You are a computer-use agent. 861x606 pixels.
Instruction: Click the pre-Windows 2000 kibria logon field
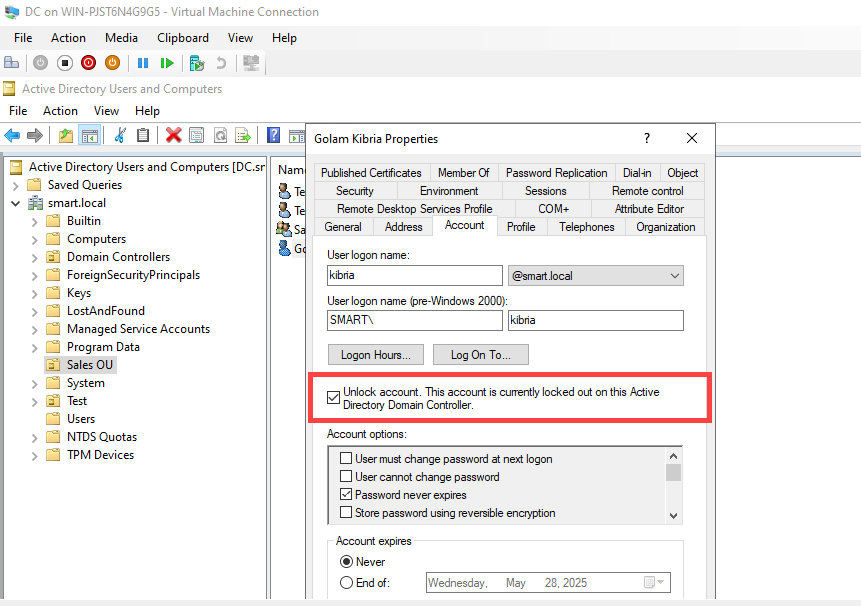pyautogui.click(x=596, y=320)
